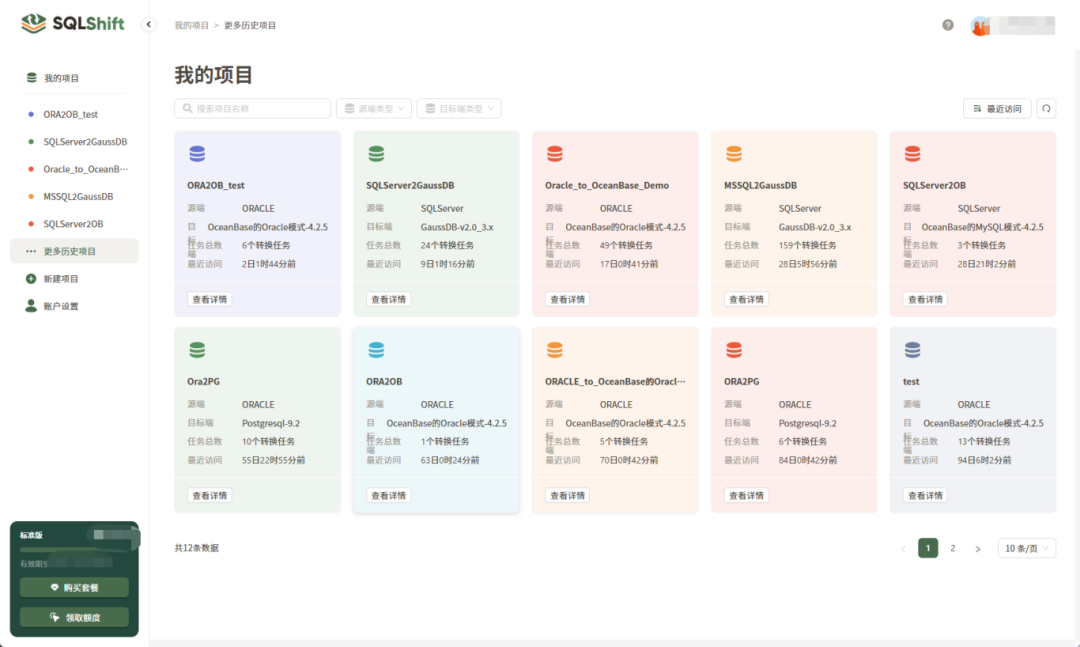The height and width of the screenshot is (647, 1080).
Task: Go to the next page arrow
Action: (977, 548)
